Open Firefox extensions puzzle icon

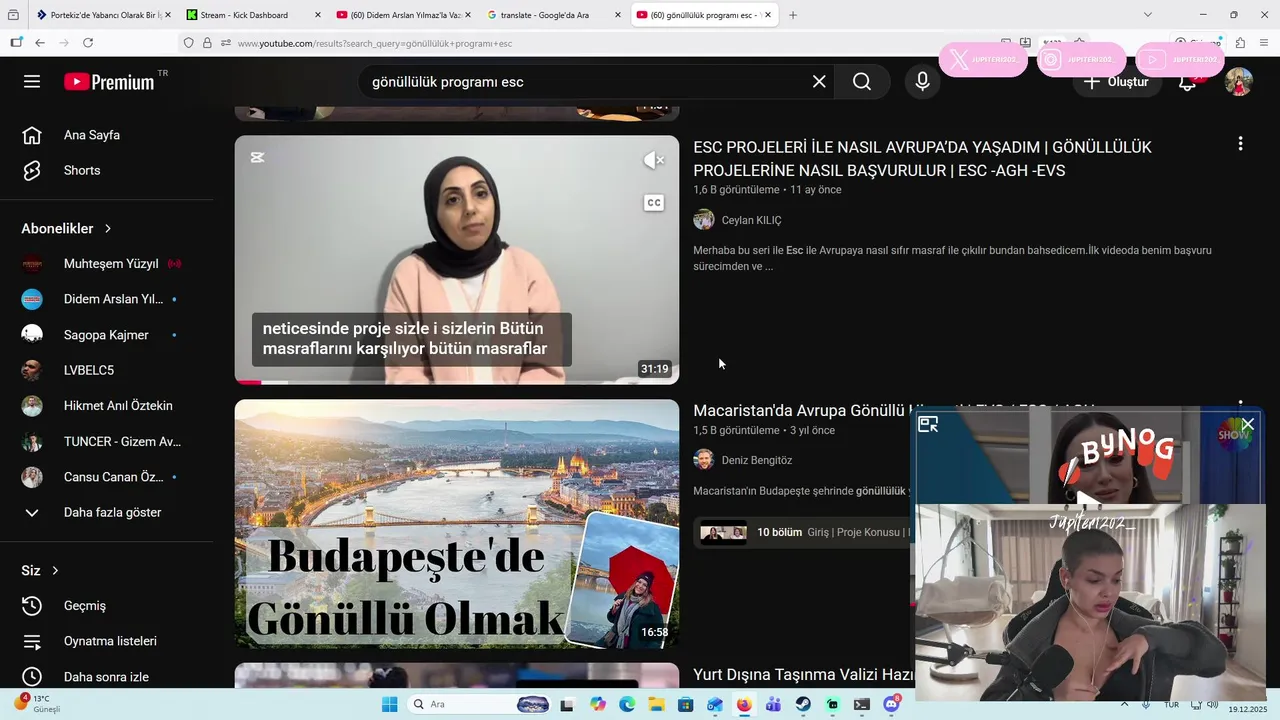click(x=1240, y=43)
